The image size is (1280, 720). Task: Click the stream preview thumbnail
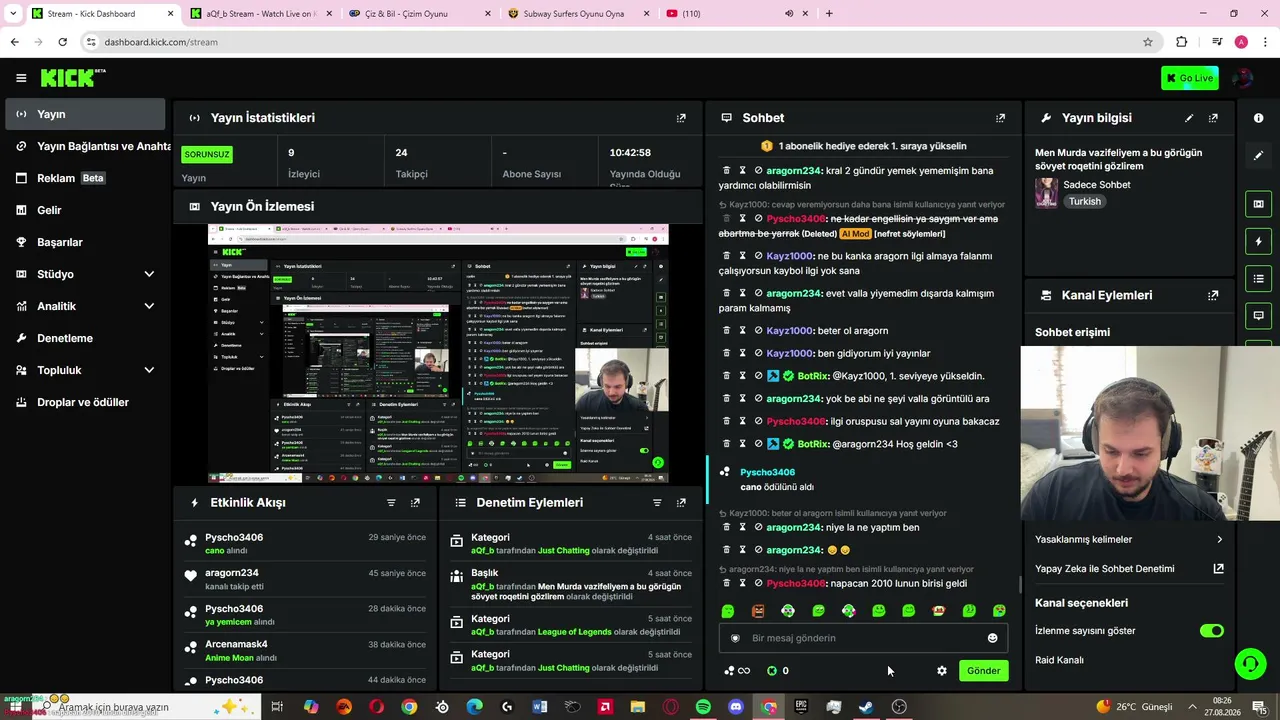pyautogui.click(x=438, y=353)
